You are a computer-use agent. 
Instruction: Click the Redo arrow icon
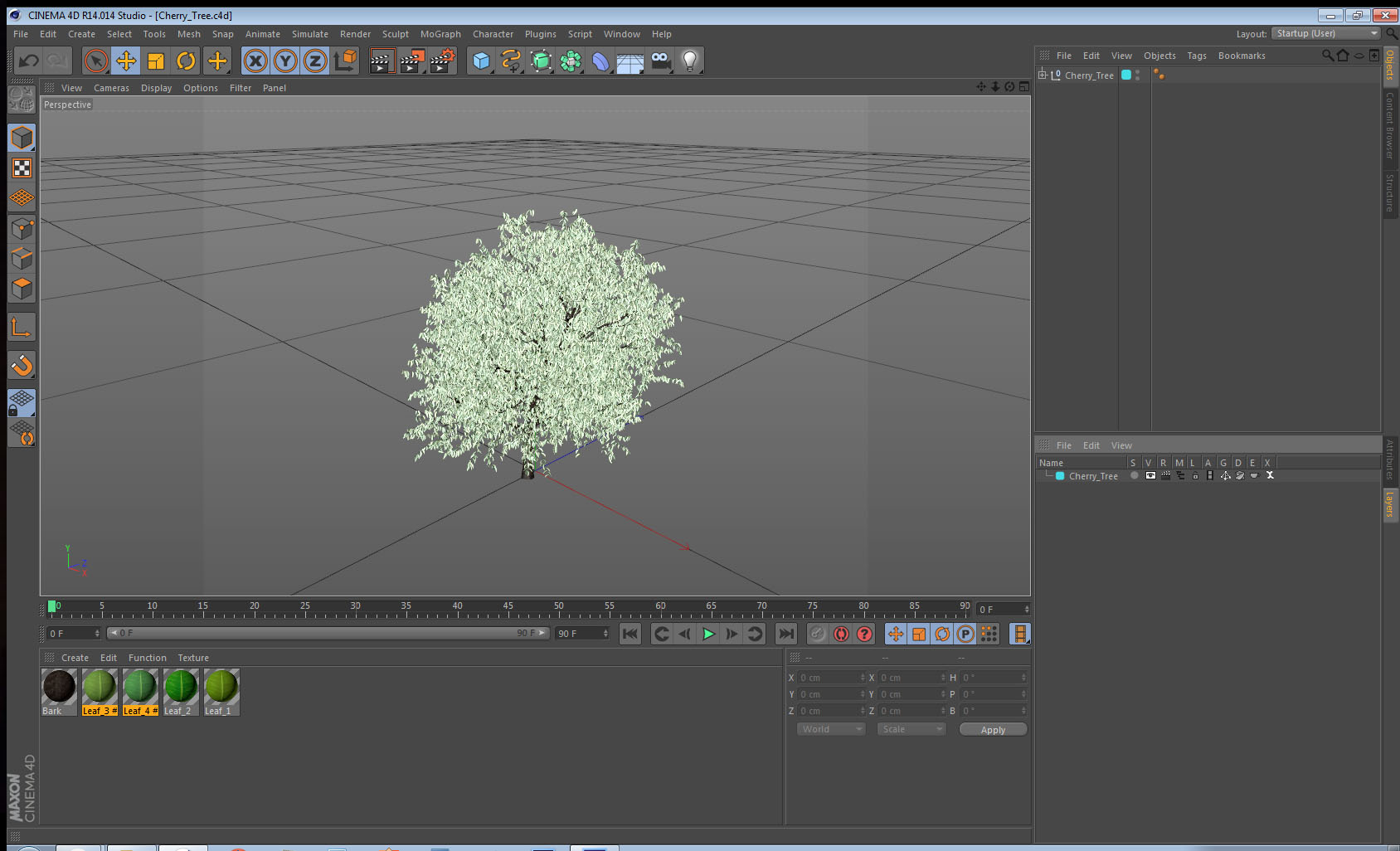click(x=58, y=61)
